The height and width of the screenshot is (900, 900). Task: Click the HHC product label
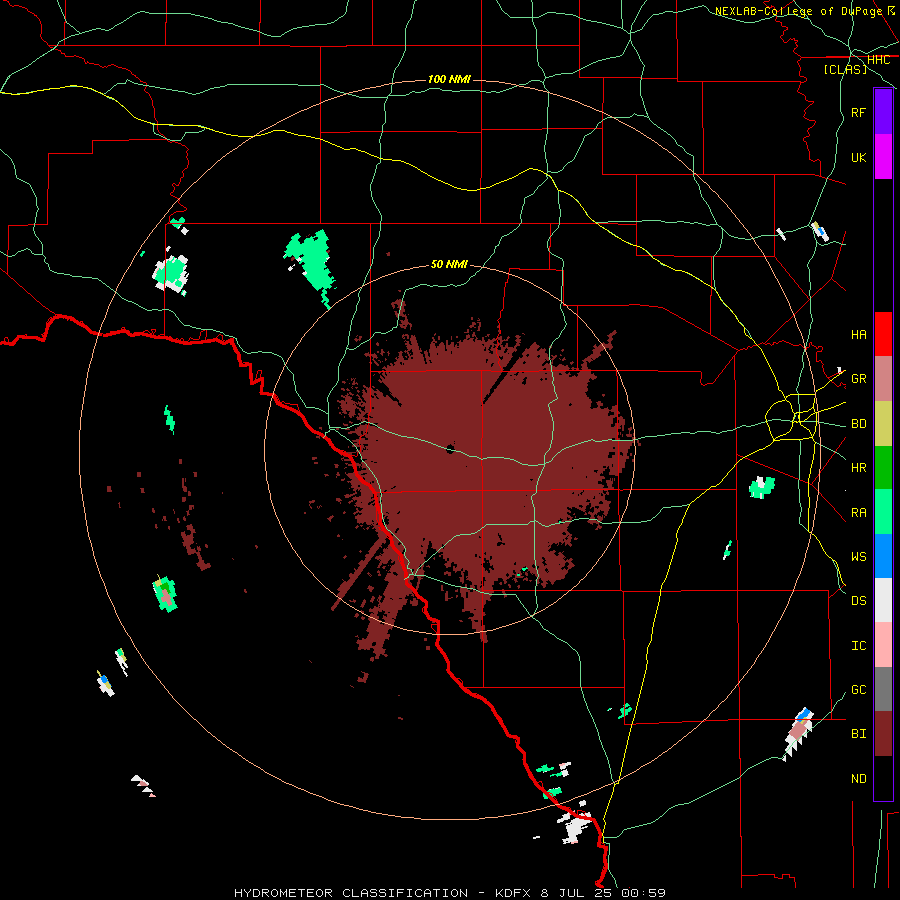click(x=878, y=60)
